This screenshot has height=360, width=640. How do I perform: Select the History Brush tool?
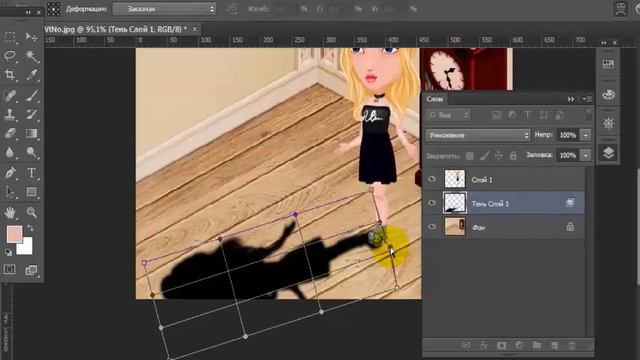tap(31, 114)
